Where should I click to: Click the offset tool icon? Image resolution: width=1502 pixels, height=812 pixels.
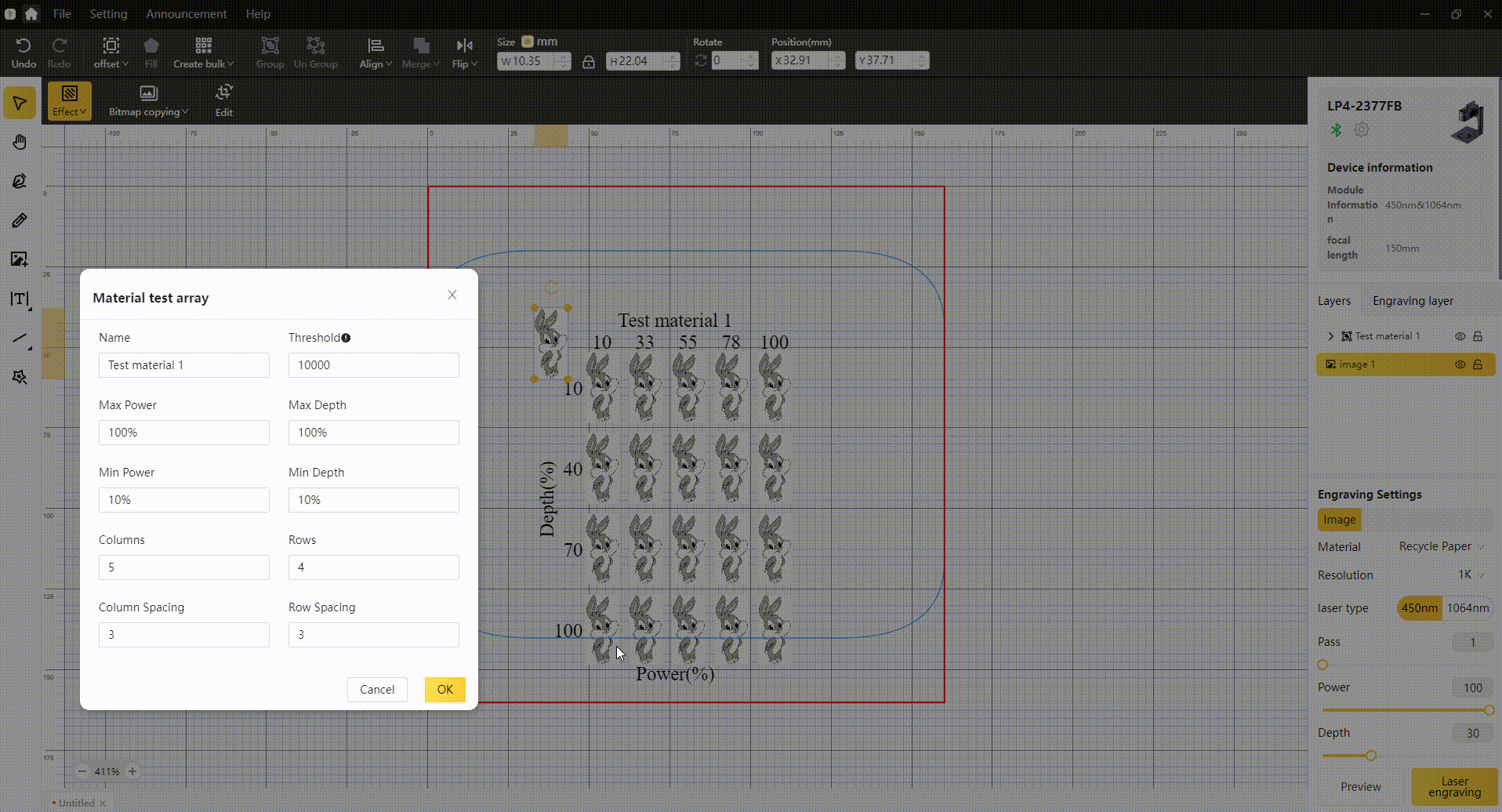111,46
